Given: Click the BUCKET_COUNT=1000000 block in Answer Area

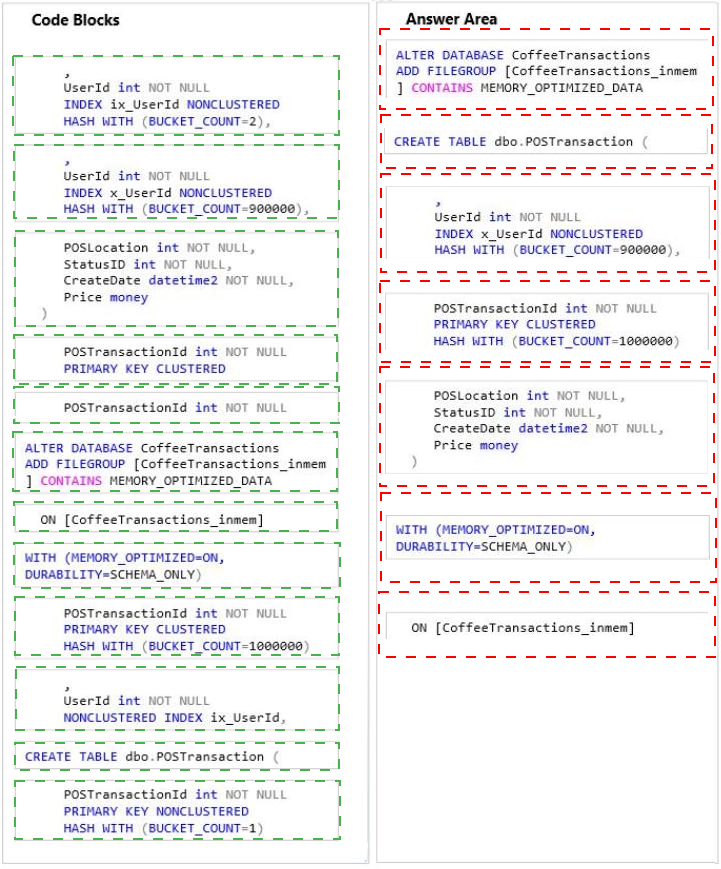Looking at the screenshot, I should 546,322.
